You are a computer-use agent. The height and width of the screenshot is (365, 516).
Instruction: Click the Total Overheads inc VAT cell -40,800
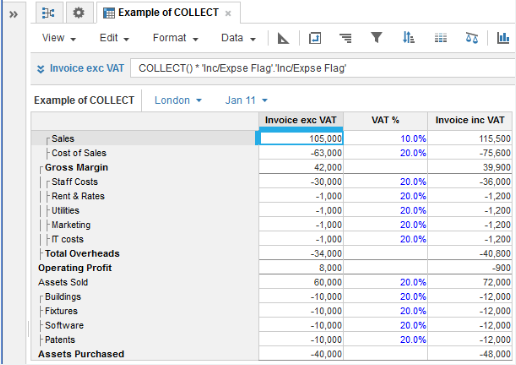click(x=470, y=254)
